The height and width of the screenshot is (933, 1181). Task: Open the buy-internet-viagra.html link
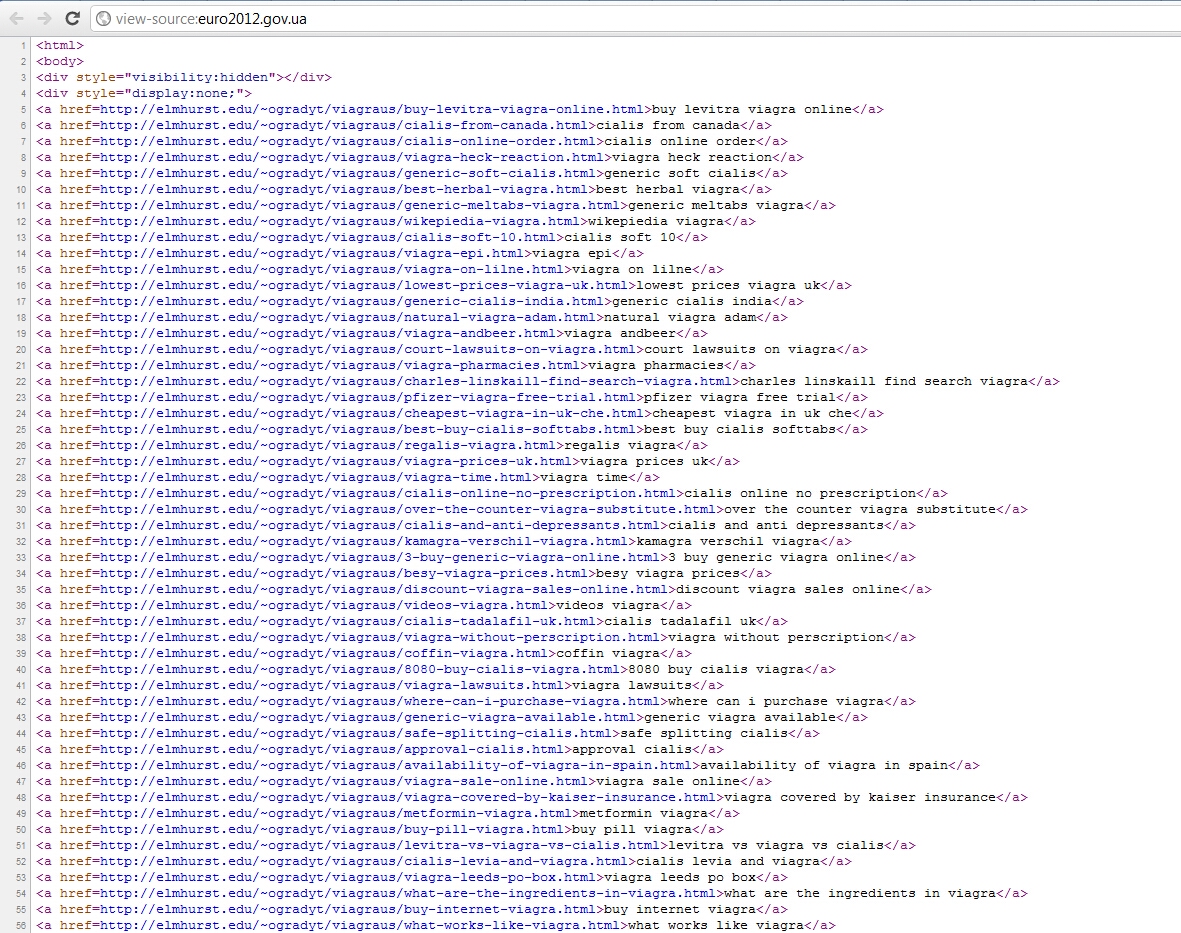pos(347,910)
